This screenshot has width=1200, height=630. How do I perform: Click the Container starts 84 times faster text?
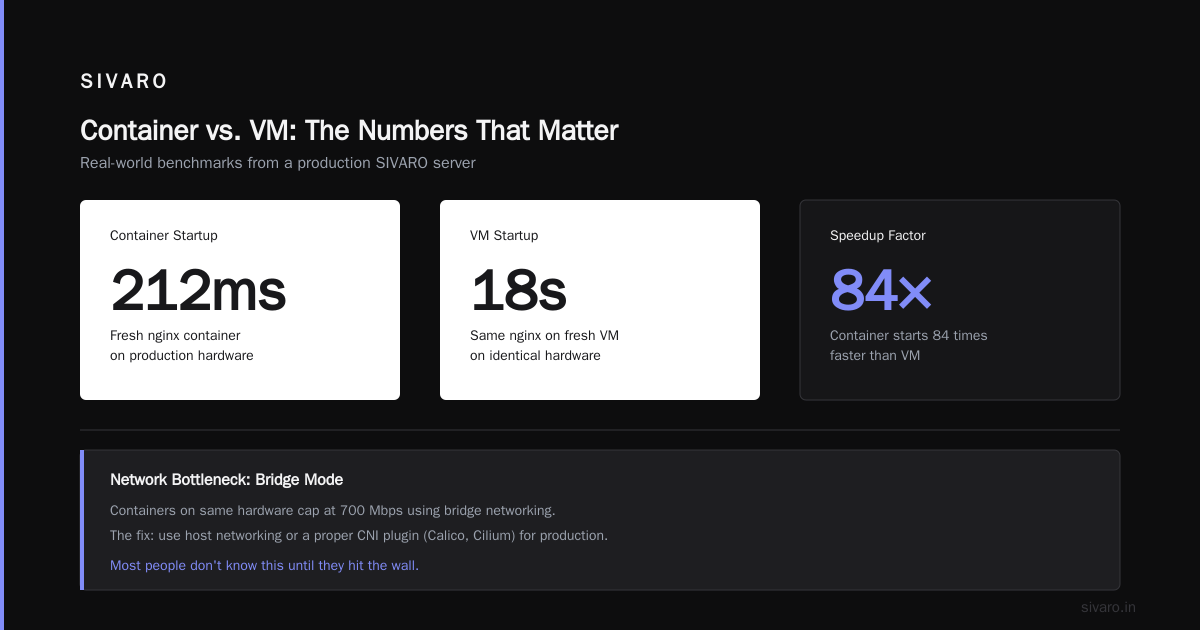(x=909, y=345)
